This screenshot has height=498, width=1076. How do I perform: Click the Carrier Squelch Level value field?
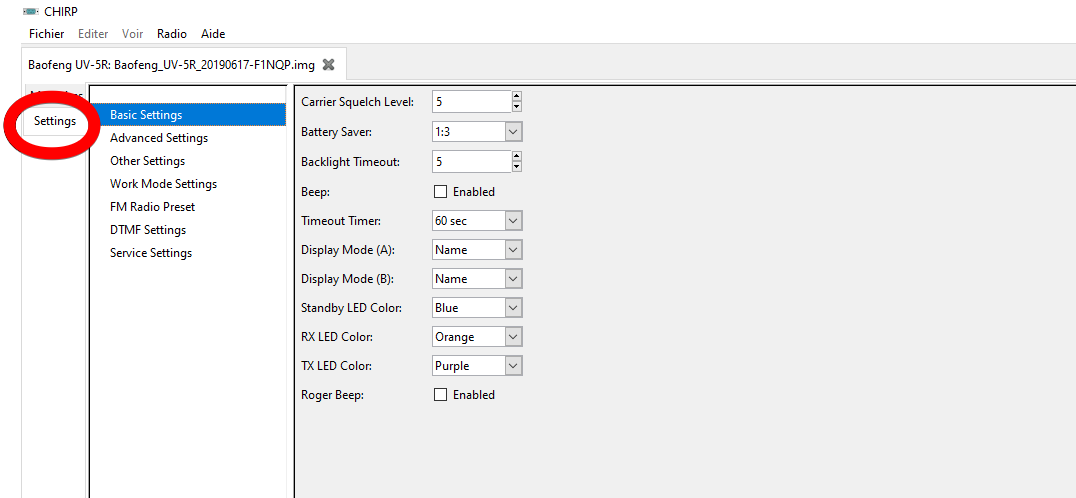point(472,102)
